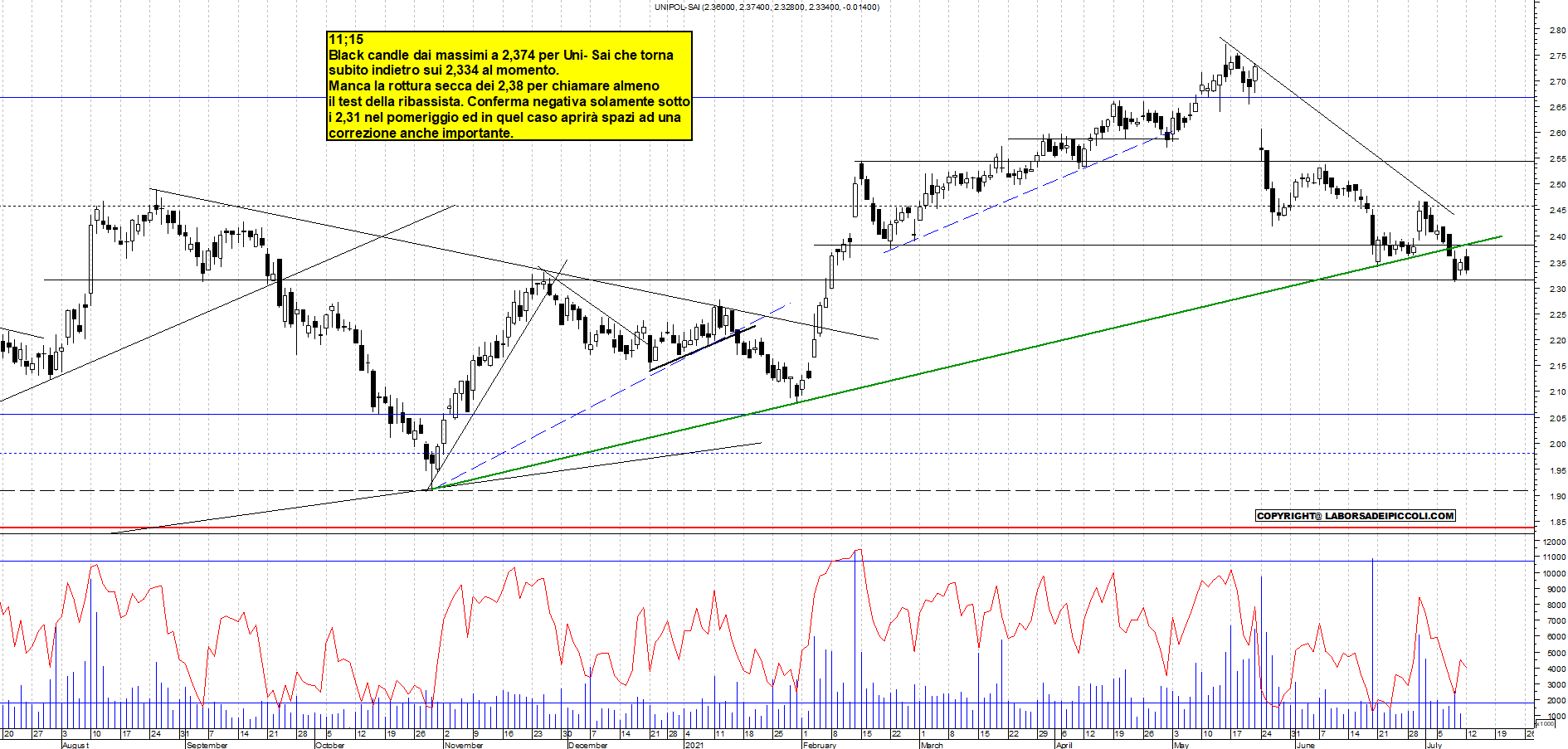1568x749 pixels.
Task: Click the 2.55 price axis label
Action: [x=1556, y=159]
